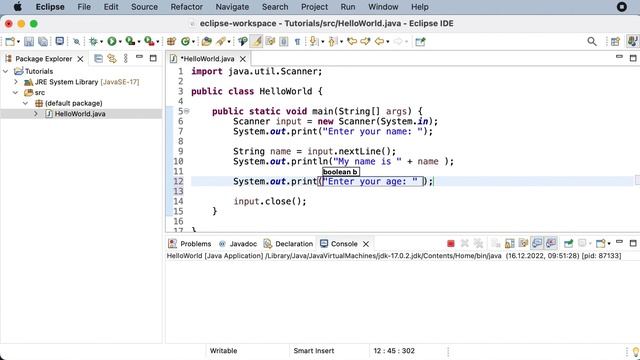The image size is (640, 360).
Task: Expand the HelloWorld.java tree node
Action: 36,114
